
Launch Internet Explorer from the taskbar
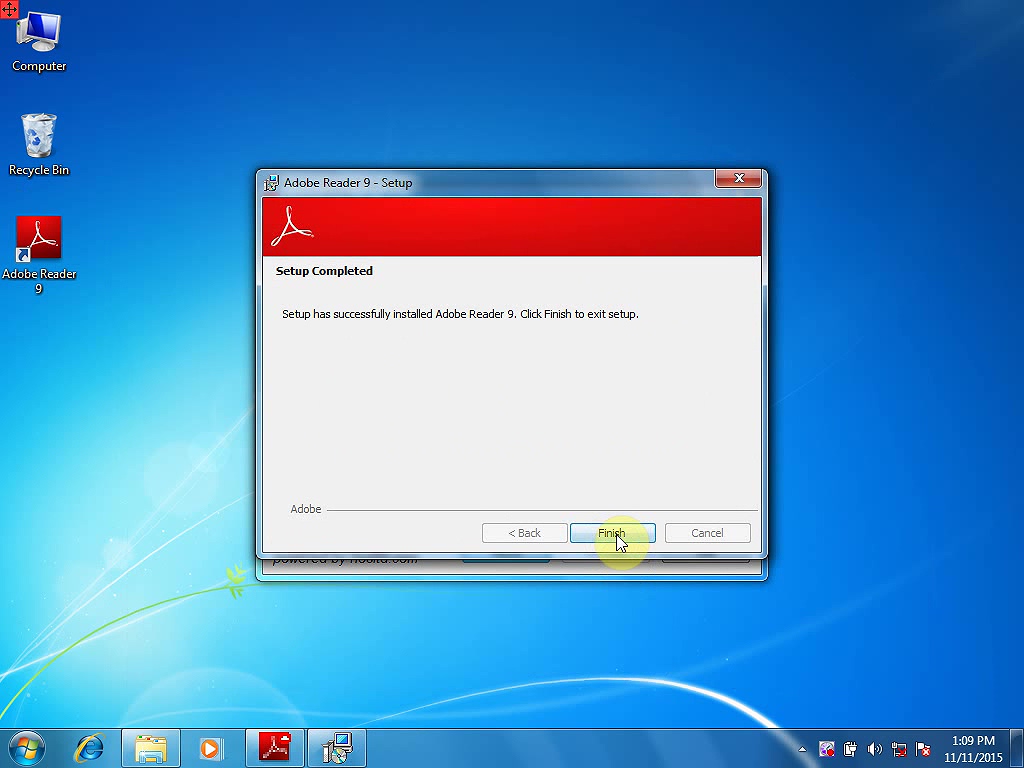(x=89, y=748)
